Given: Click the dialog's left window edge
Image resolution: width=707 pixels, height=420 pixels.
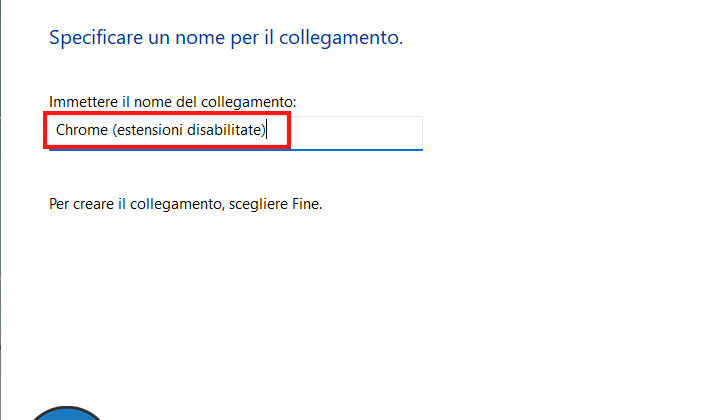Looking at the screenshot, I should click(1, 200).
